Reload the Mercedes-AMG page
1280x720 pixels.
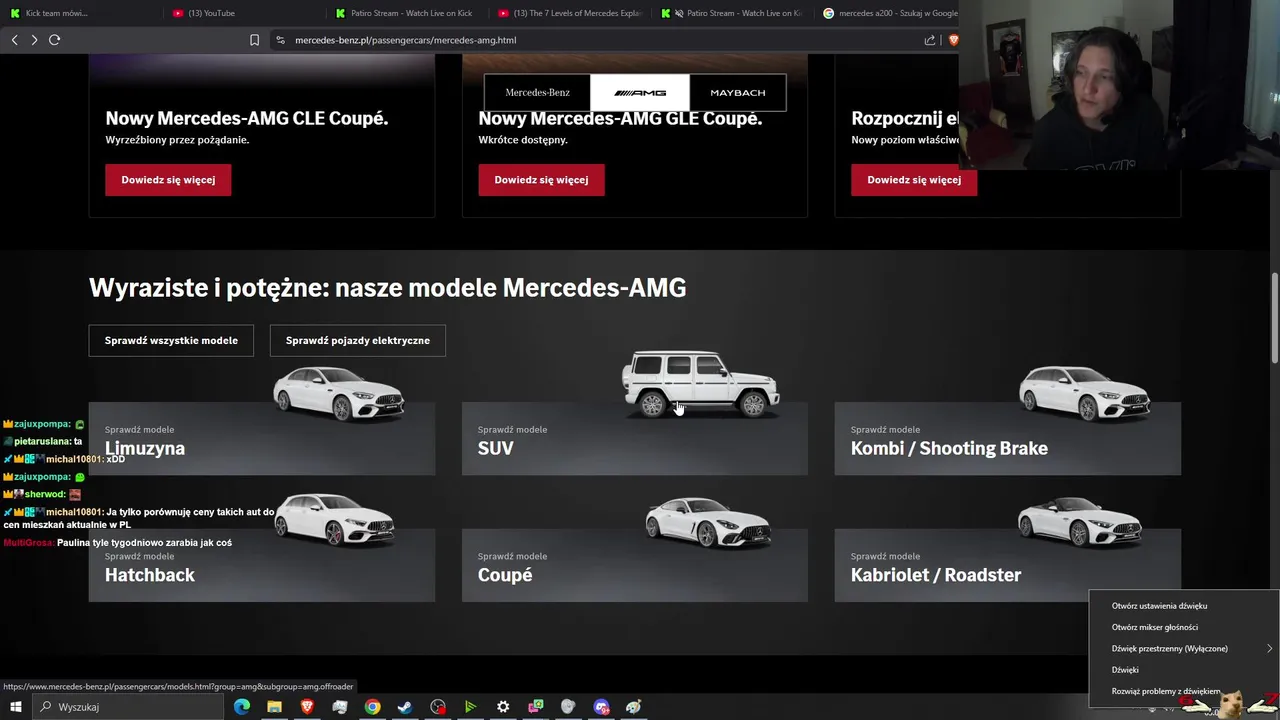click(54, 40)
